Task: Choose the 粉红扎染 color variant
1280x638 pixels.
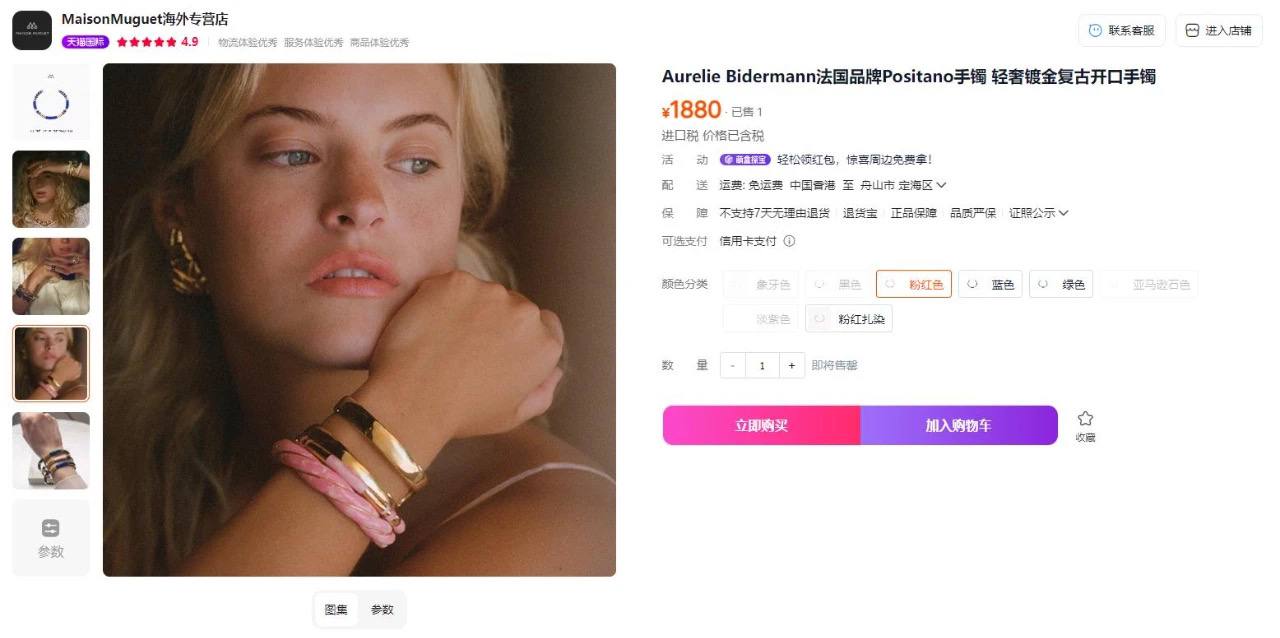Action: [849, 319]
